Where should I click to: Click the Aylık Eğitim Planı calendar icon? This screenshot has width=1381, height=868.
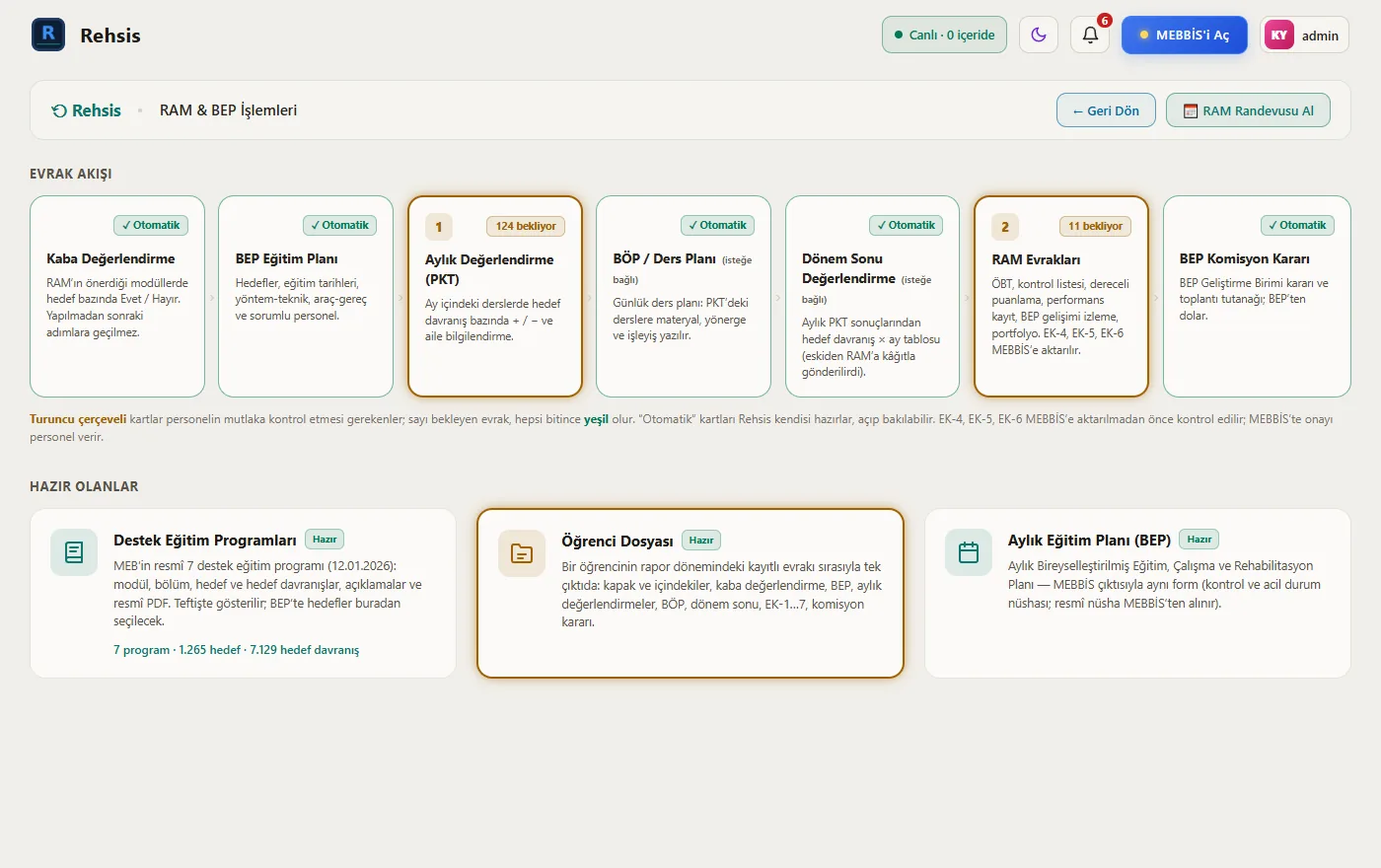click(969, 552)
